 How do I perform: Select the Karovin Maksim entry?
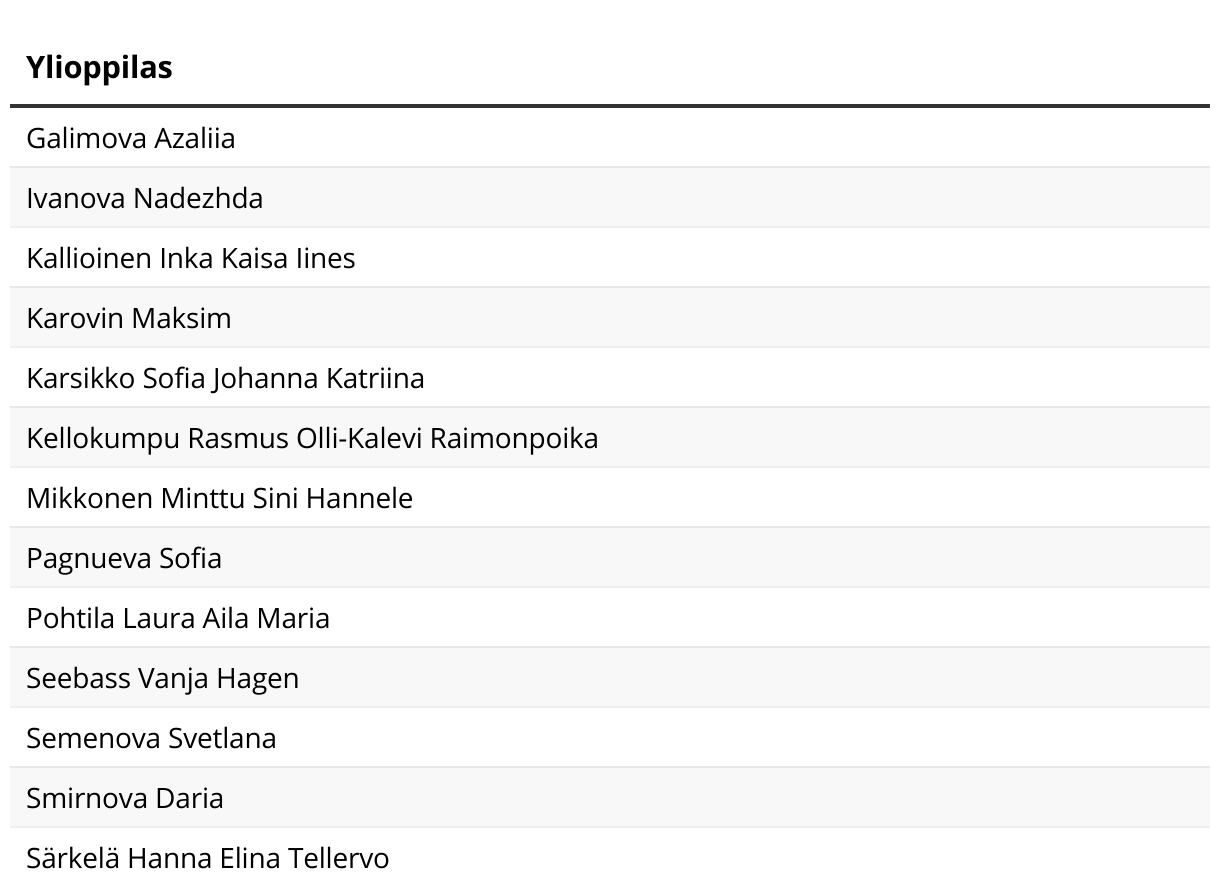click(128, 318)
